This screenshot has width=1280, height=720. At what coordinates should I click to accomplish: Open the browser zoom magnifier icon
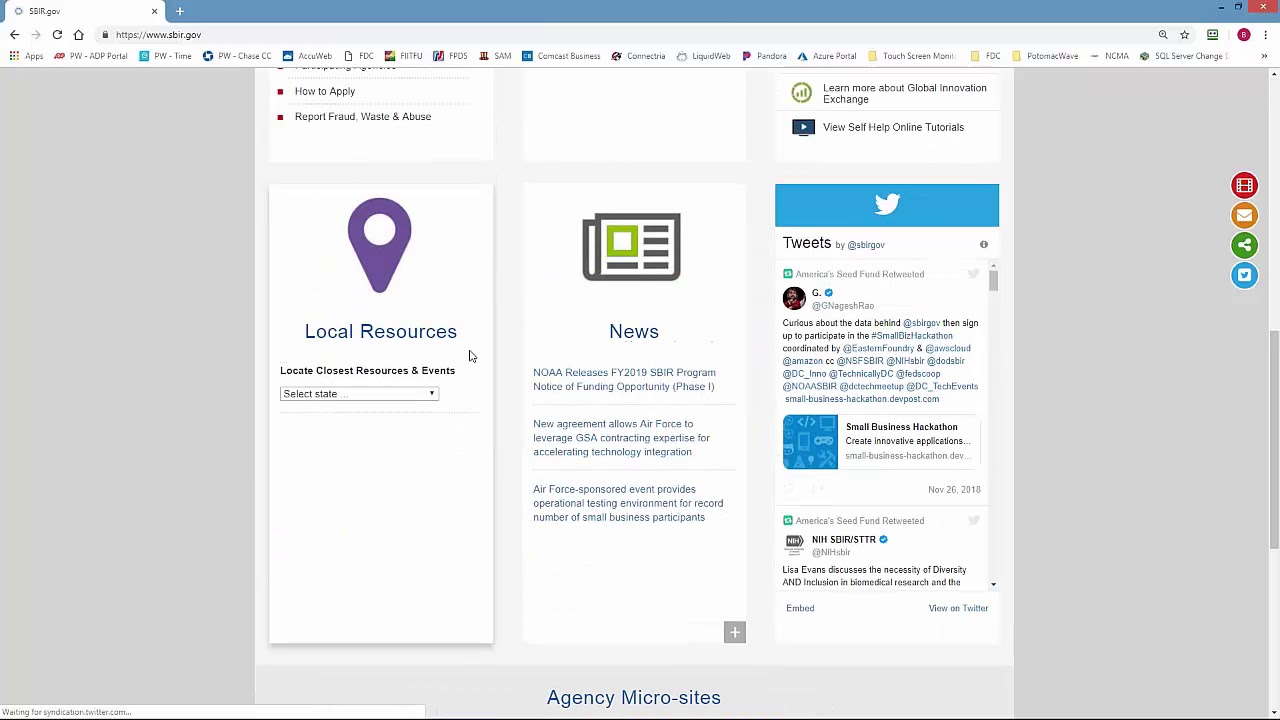(1163, 35)
